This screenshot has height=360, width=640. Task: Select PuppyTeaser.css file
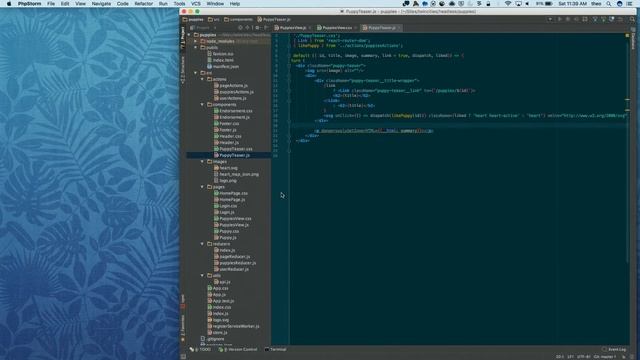pos(233,149)
